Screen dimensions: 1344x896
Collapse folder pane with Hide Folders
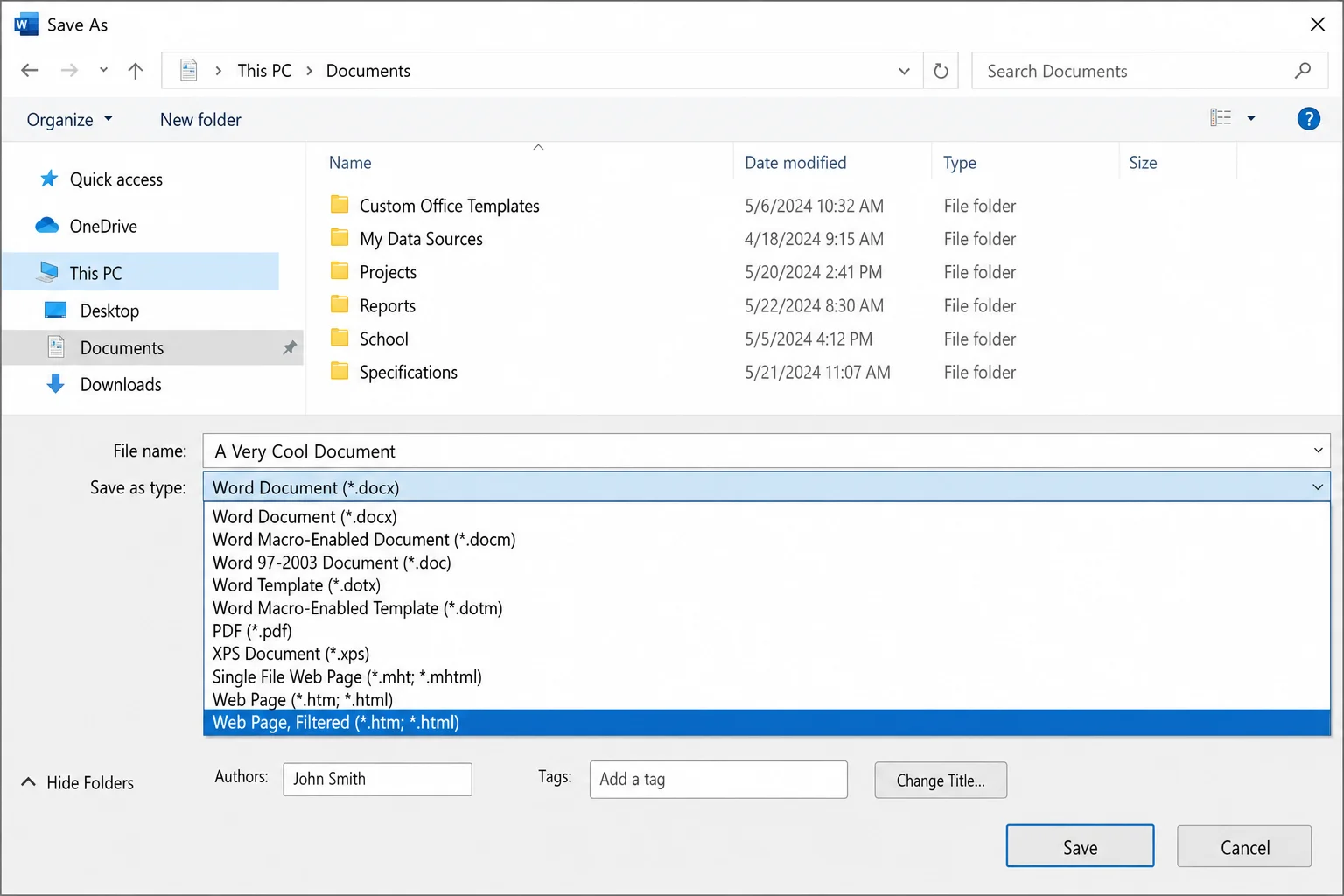click(78, 782)
